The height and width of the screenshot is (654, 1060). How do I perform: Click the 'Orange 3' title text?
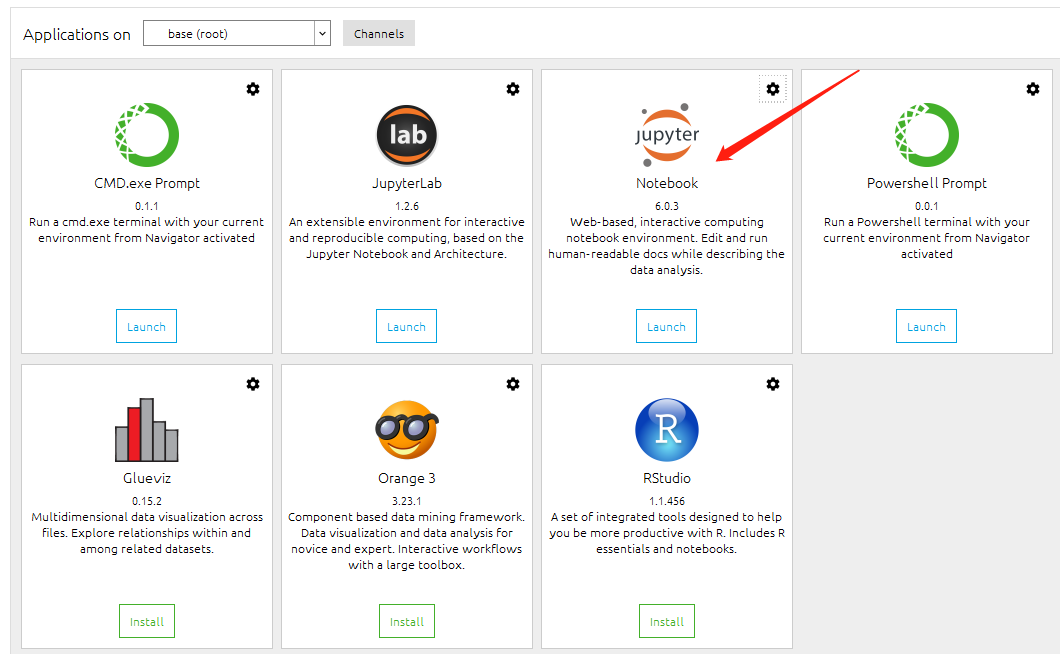pos(407,478)
